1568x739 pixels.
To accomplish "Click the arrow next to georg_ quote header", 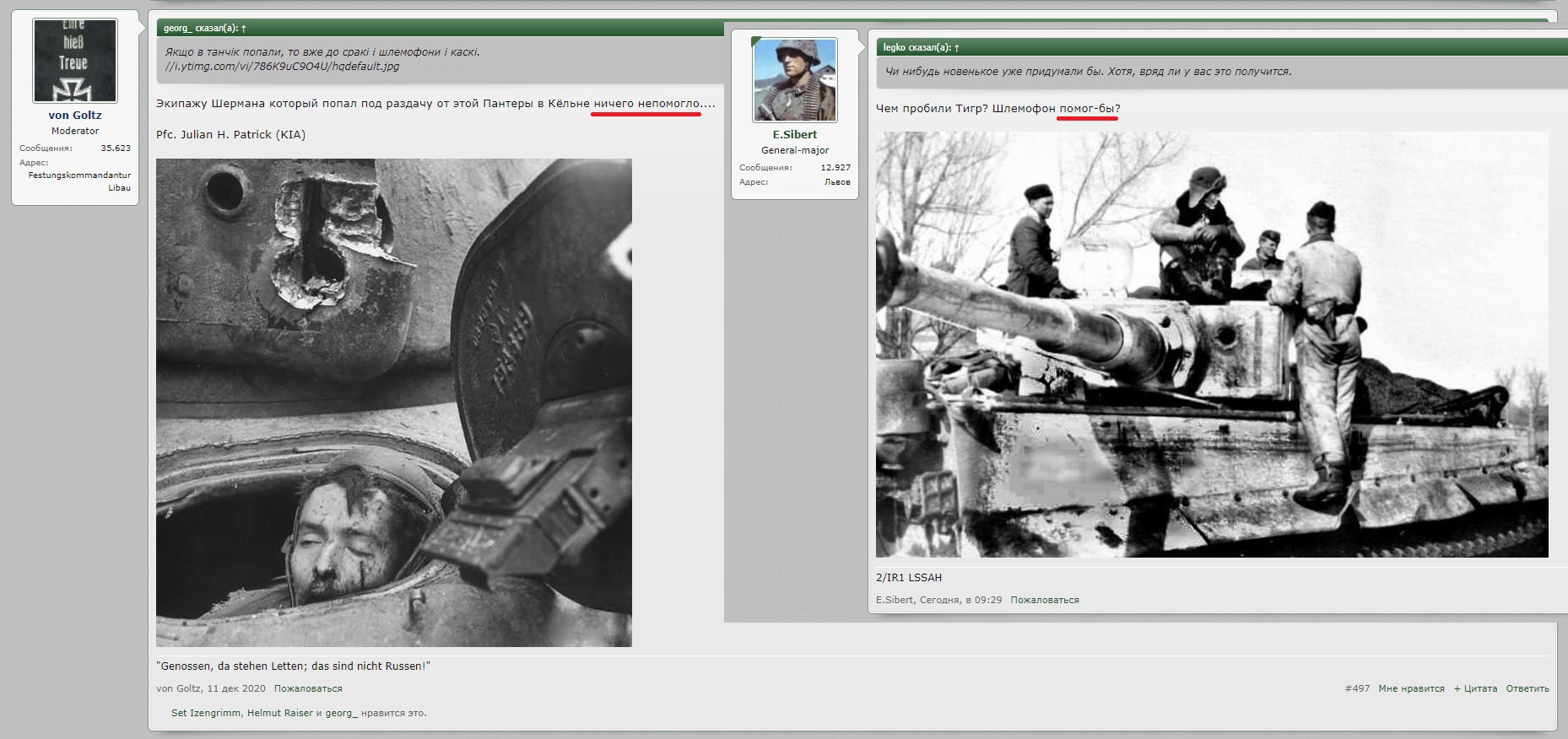I will [244, 29].
